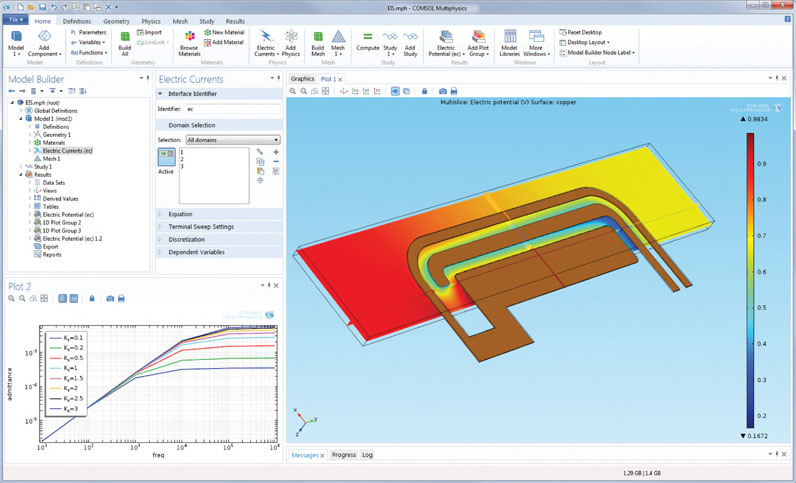Toggle scene light button in Plot 1 toolbar
This screenshot has width=796, height=483.
click(x=395, y=91)
